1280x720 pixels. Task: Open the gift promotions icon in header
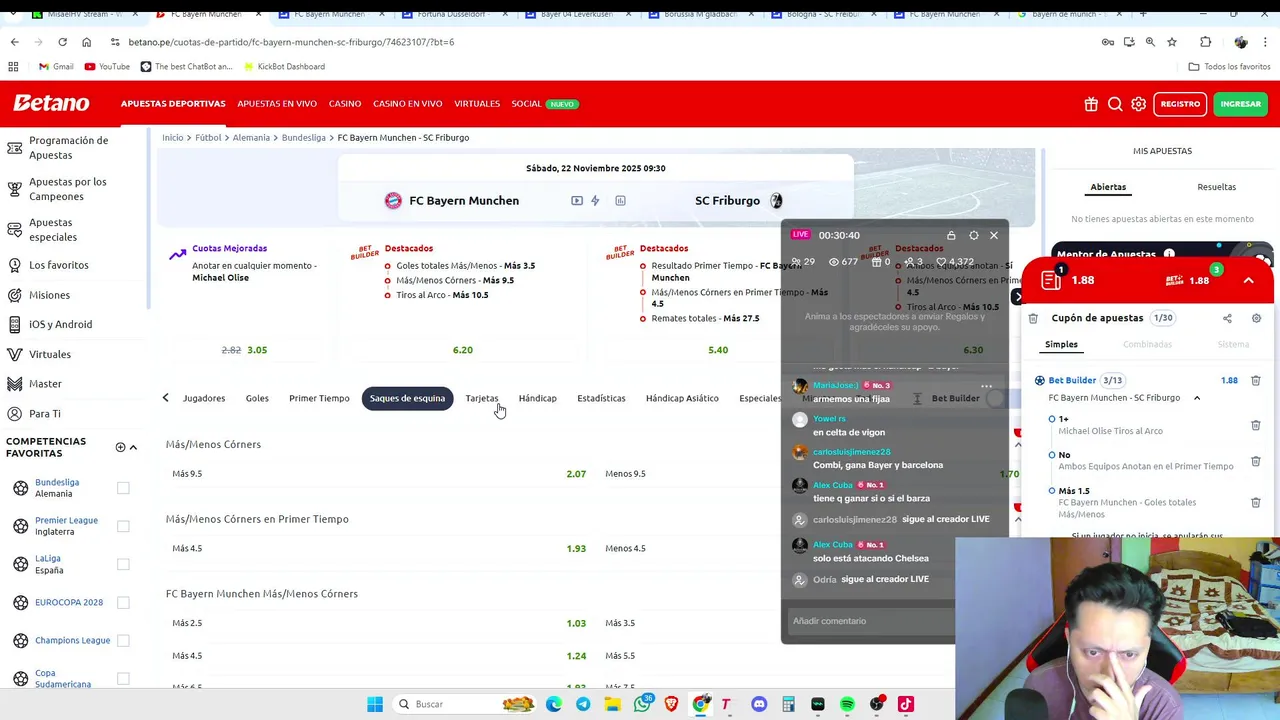[1091, 104]
